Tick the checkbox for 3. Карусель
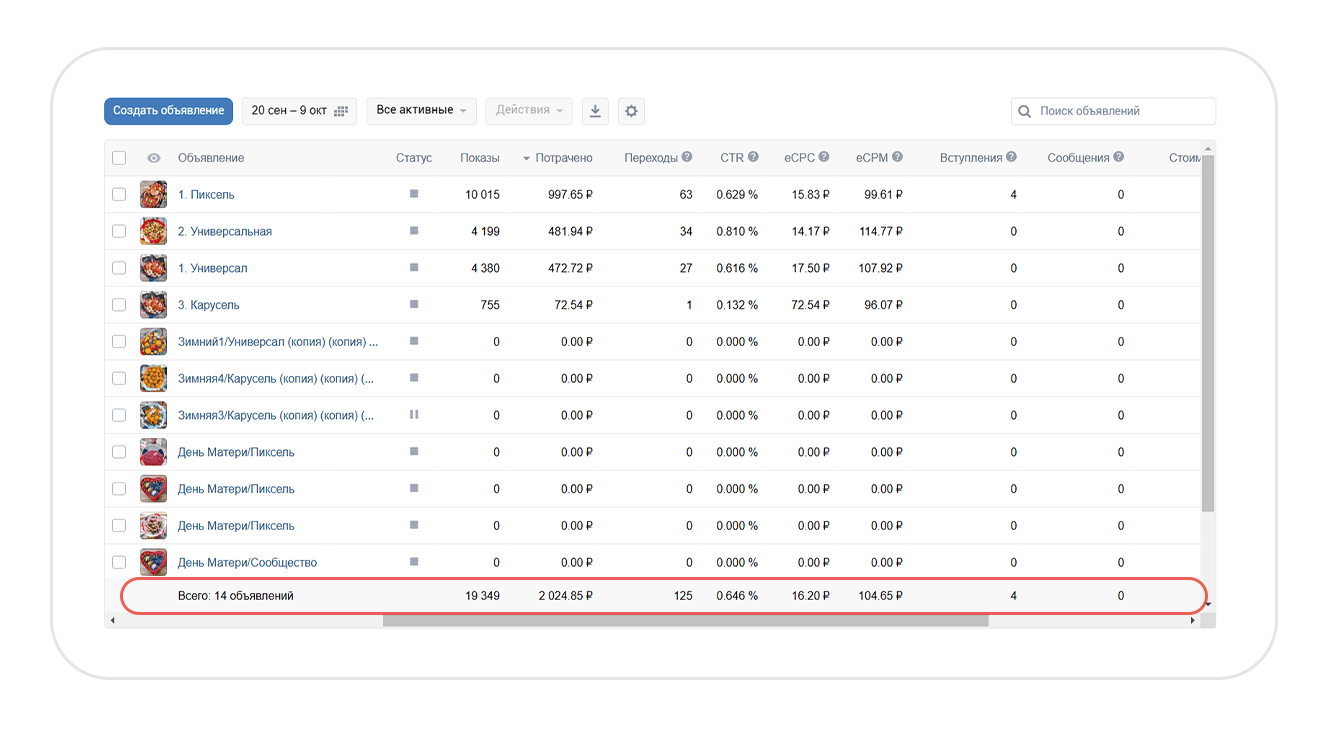 (x=119, y=305)
